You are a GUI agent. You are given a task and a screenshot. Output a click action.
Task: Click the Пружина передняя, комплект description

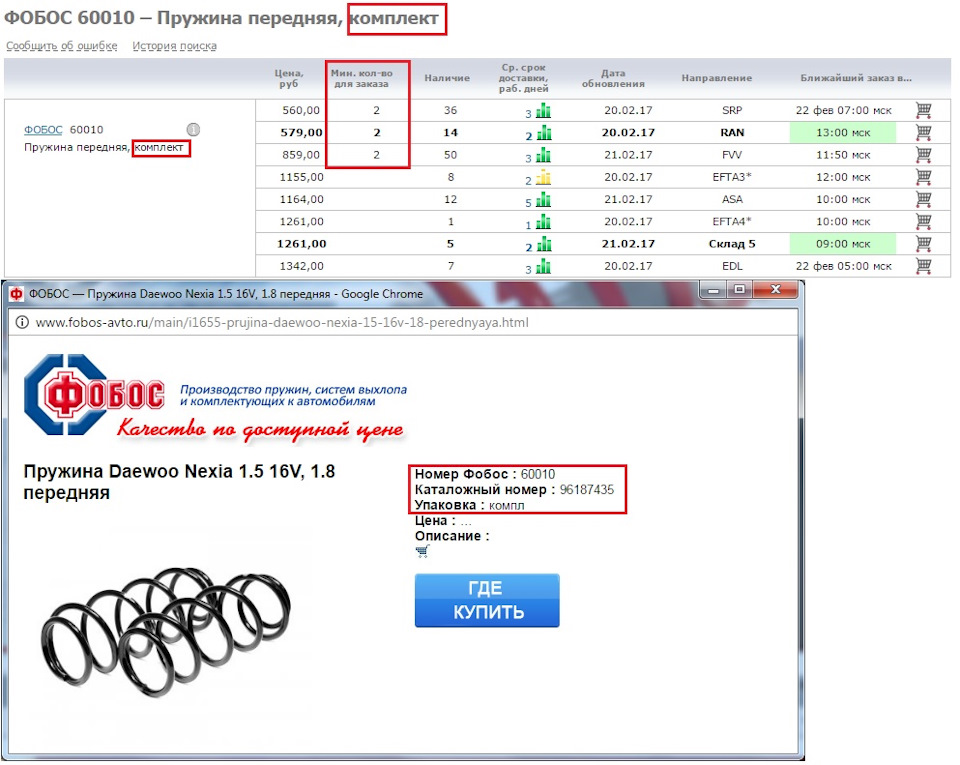103,147
